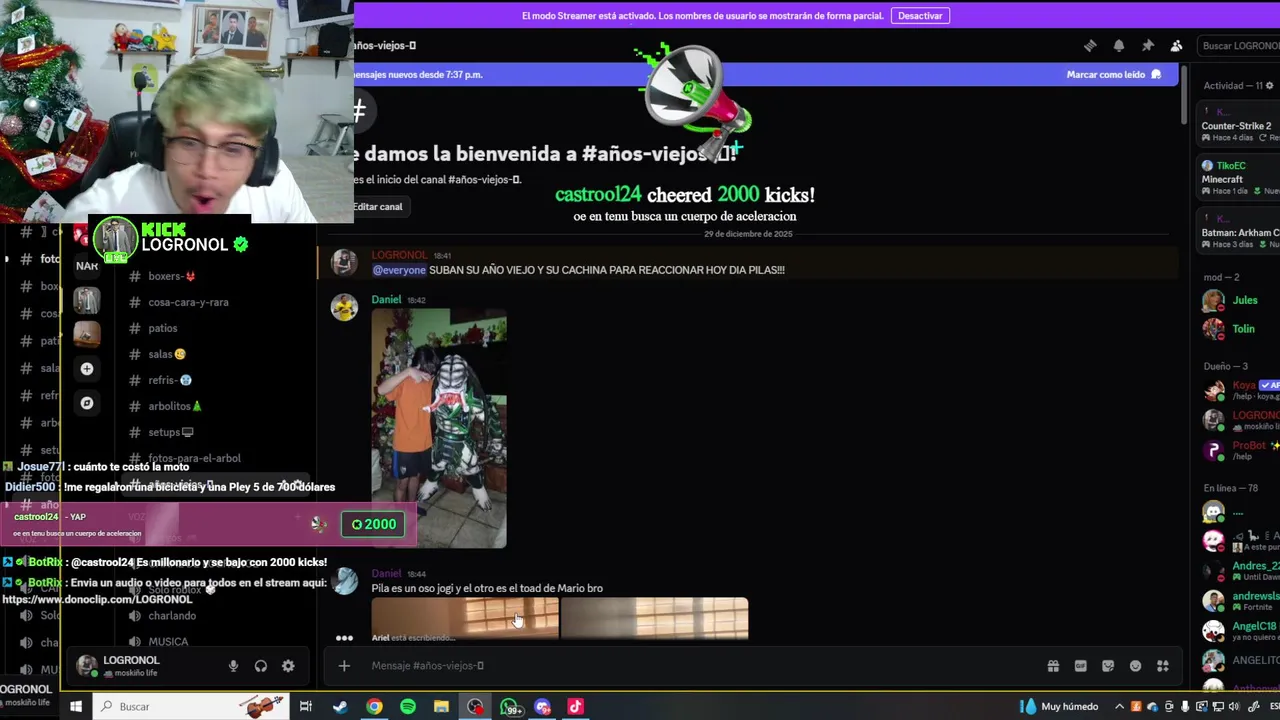This screenshot has width=1280, height=720.
Task: Open the gift icon in message bar
Action: tap(1053, 666)
